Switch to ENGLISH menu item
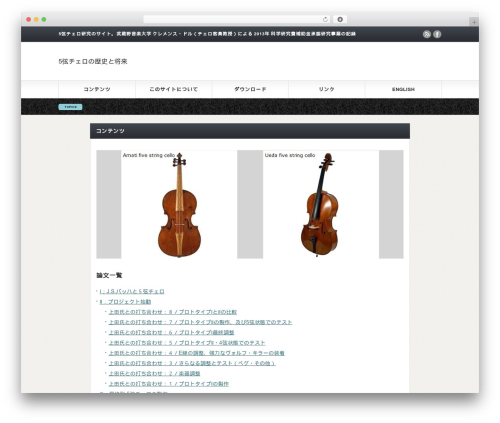The height and width of the screenshot is (423, 500). pos(403,89)
